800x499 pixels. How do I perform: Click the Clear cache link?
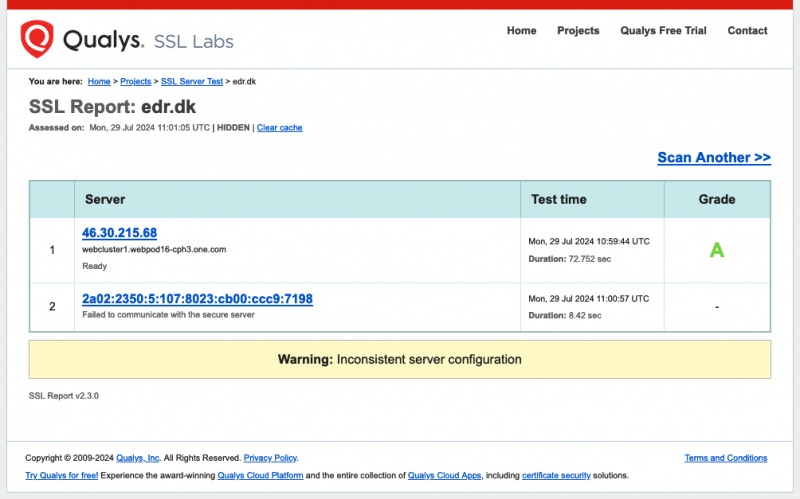(x=280, y=128)
